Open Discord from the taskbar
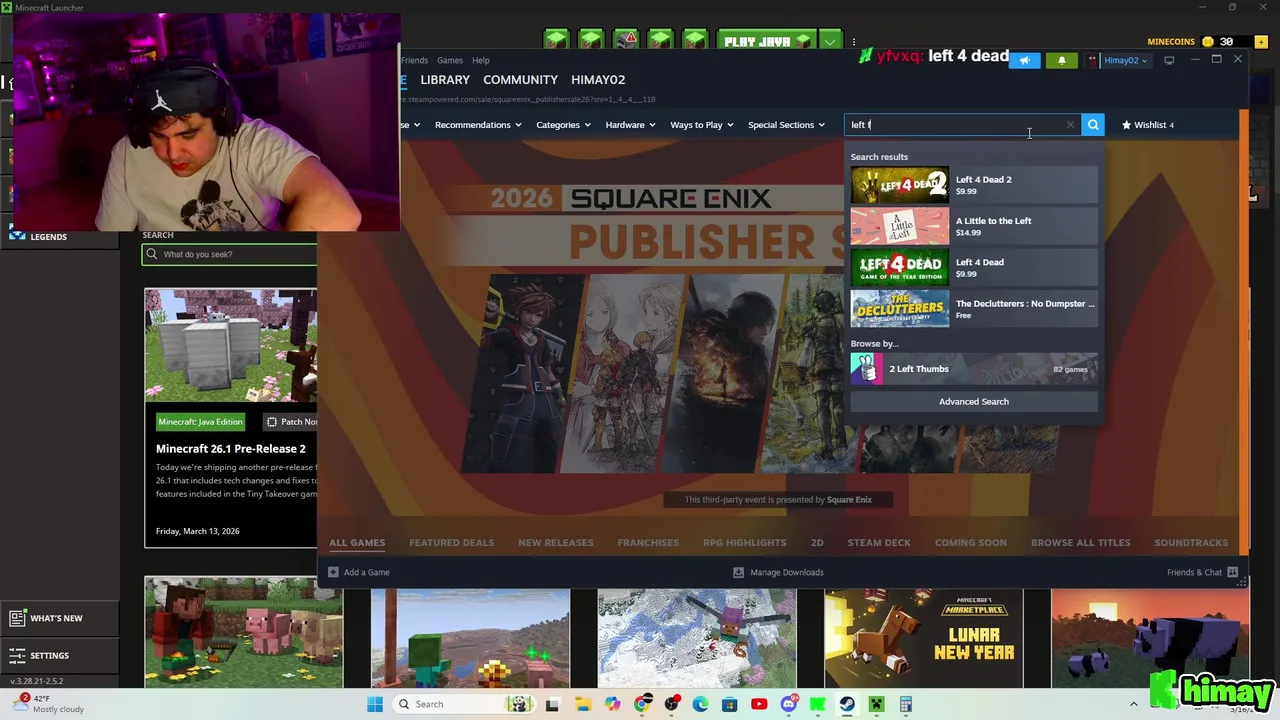1280x720 pixels. click(789, 704)
